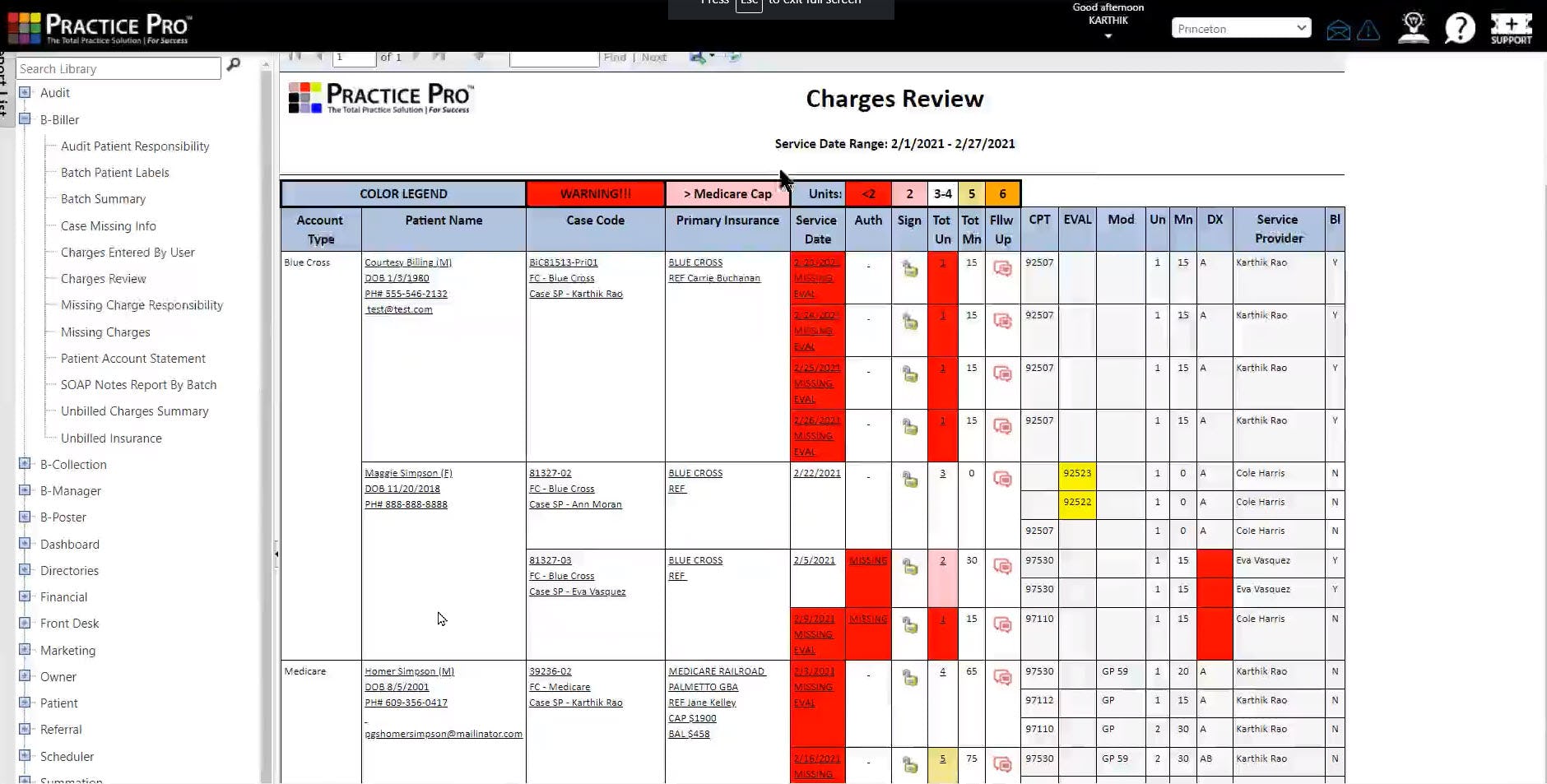
Task: Click the Support icon
Action: (1511, 28)
